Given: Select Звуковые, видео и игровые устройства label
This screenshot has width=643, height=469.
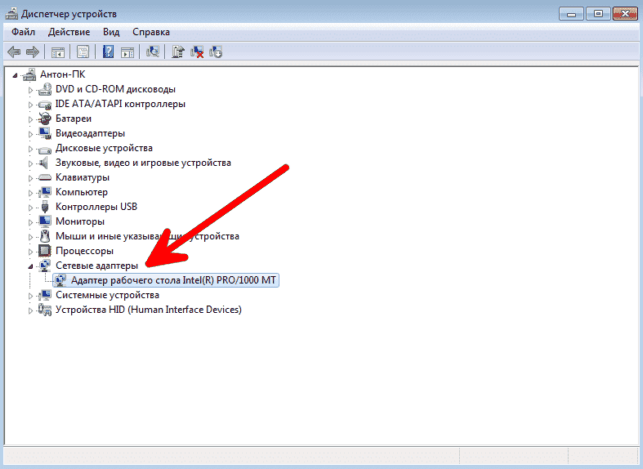Looking at the screenshot, I should [143, 163].
